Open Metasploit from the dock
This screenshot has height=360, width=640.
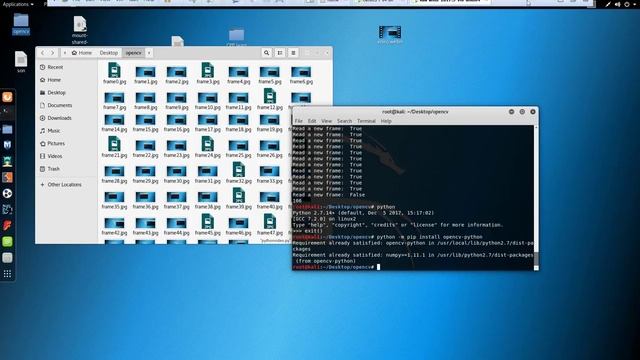coord(7,145)
